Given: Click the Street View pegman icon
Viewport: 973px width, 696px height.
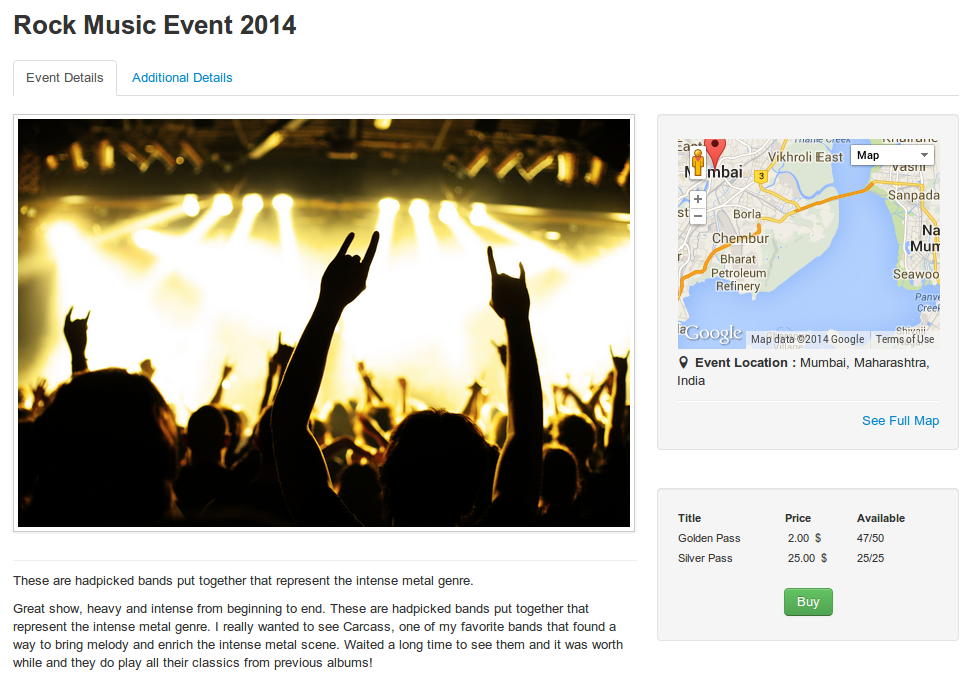Looking at the screenshot, I should 698,163.
